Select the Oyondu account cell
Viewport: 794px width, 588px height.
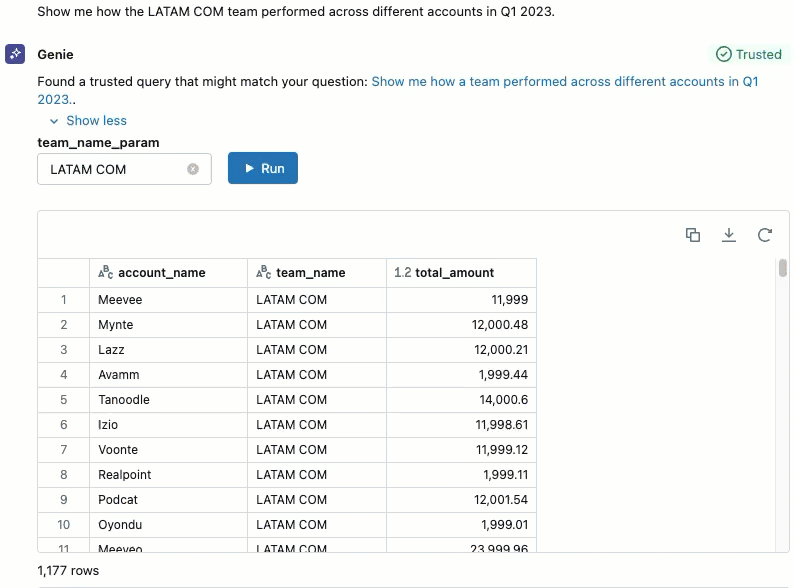(x=169, y=525)
